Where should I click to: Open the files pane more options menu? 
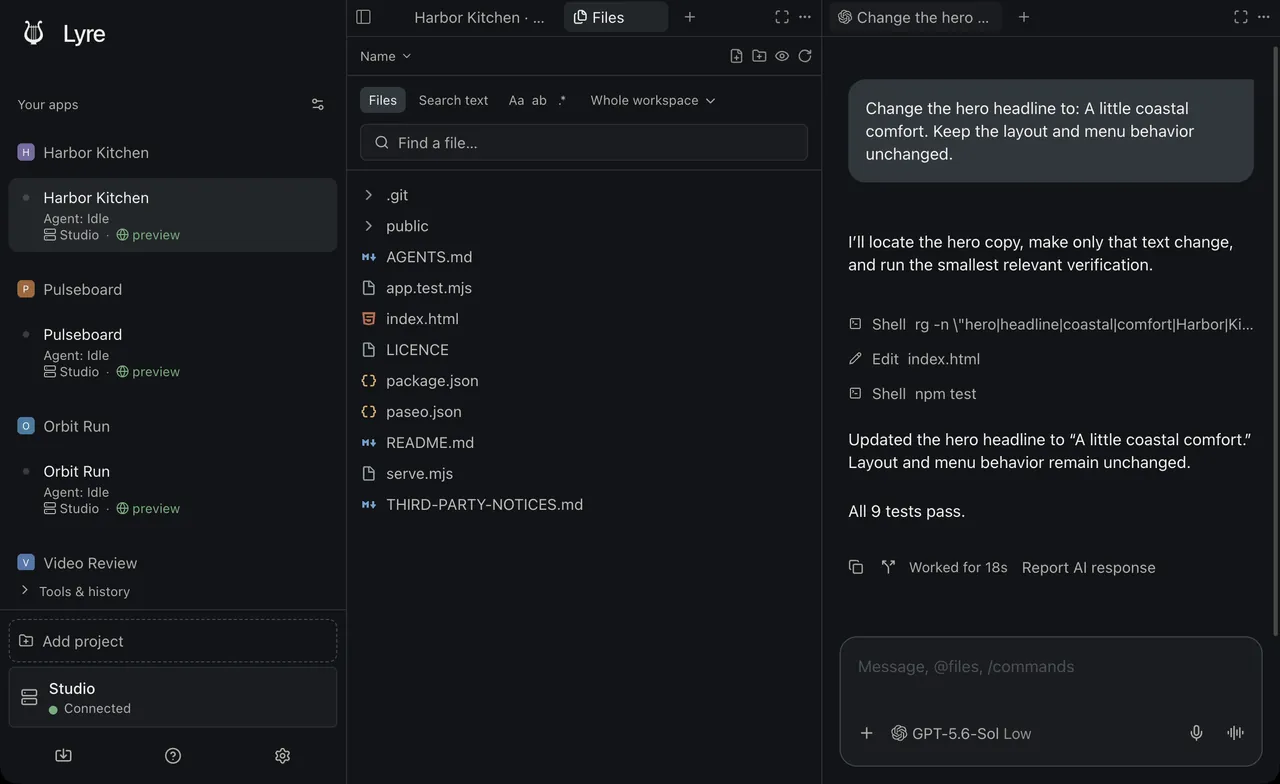coord(805,17)
